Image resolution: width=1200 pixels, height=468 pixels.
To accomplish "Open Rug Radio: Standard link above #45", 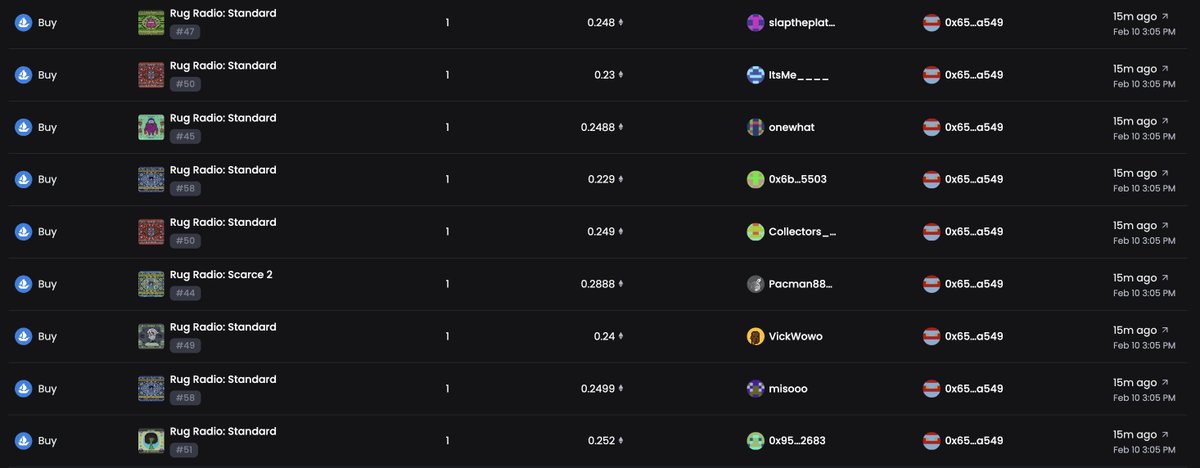I will (223, 118).
